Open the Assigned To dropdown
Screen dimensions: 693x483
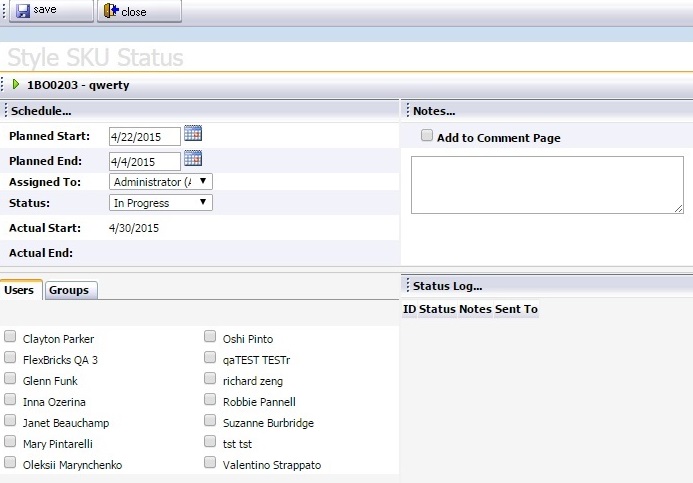coord(161,182)
